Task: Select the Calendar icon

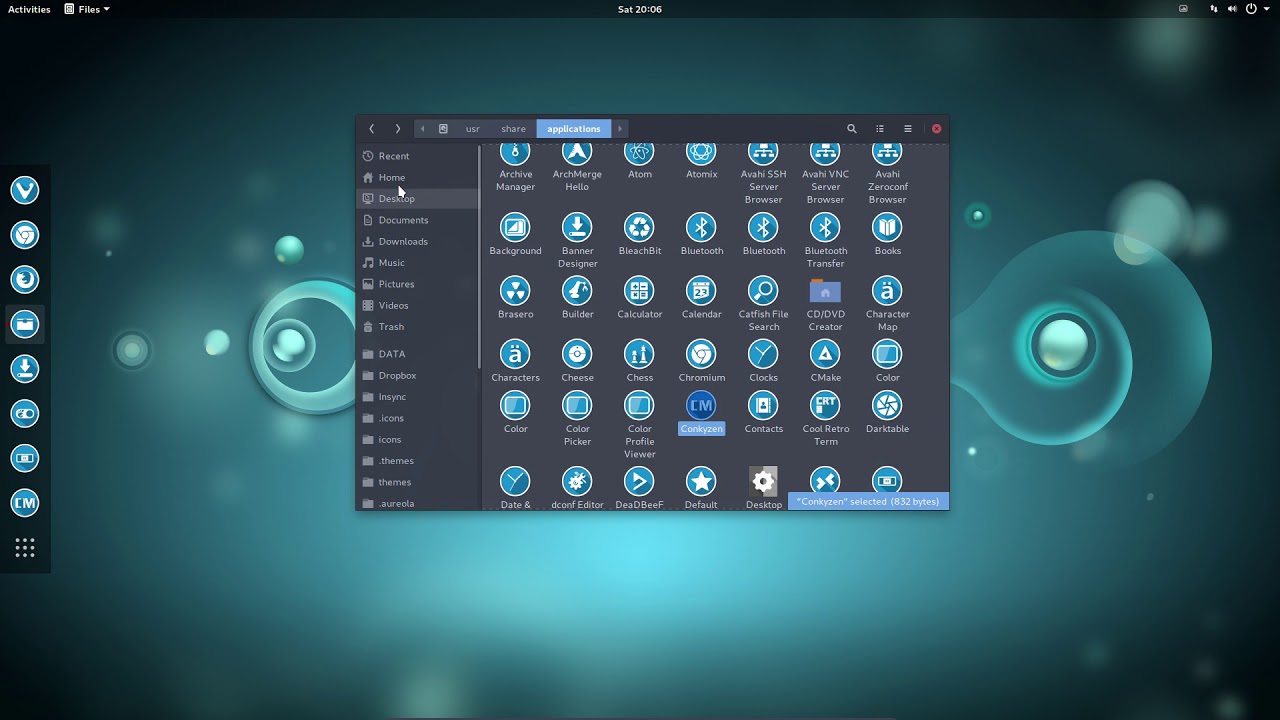Action: pyautogui.click(x=701, y=290)
